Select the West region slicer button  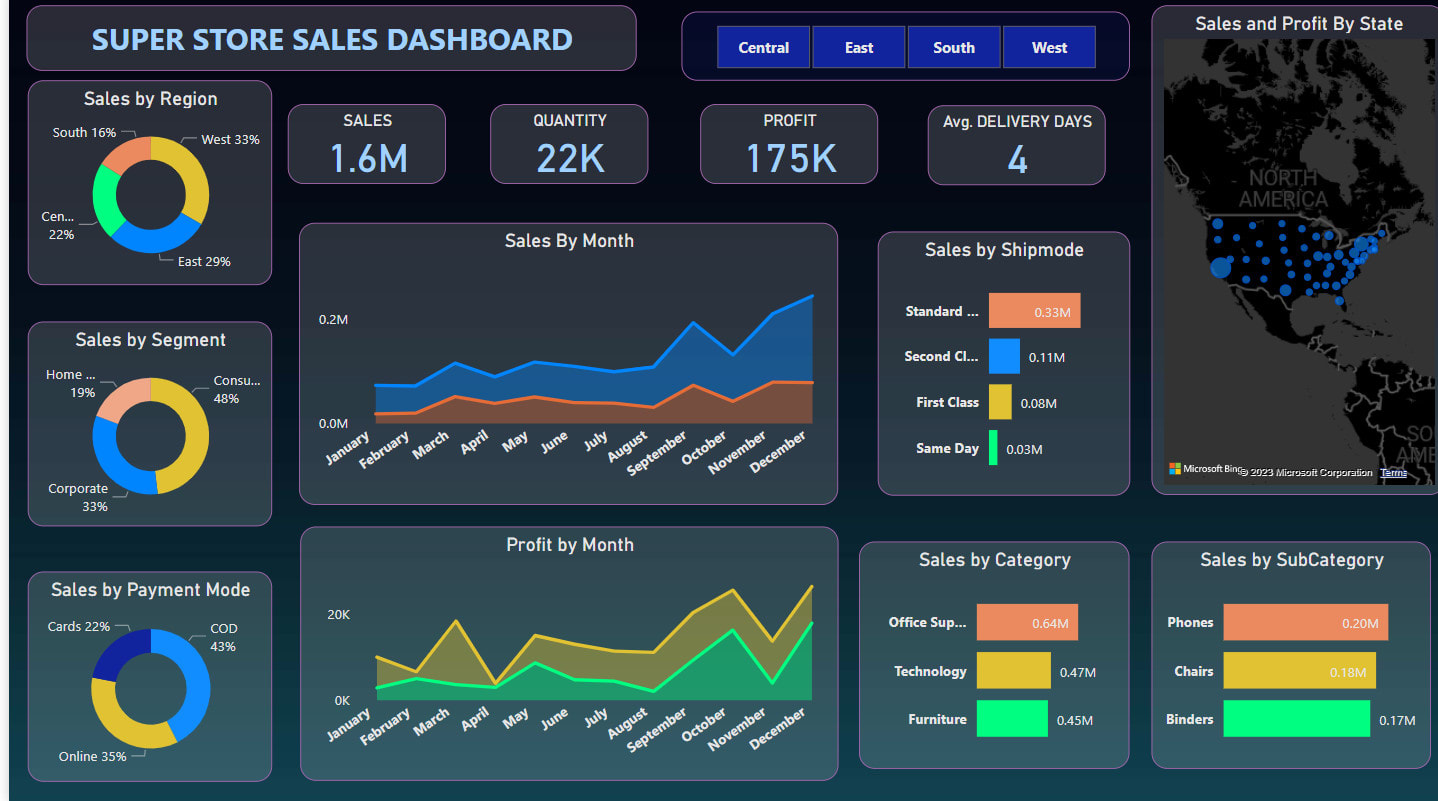click(x=1048, y=47)
